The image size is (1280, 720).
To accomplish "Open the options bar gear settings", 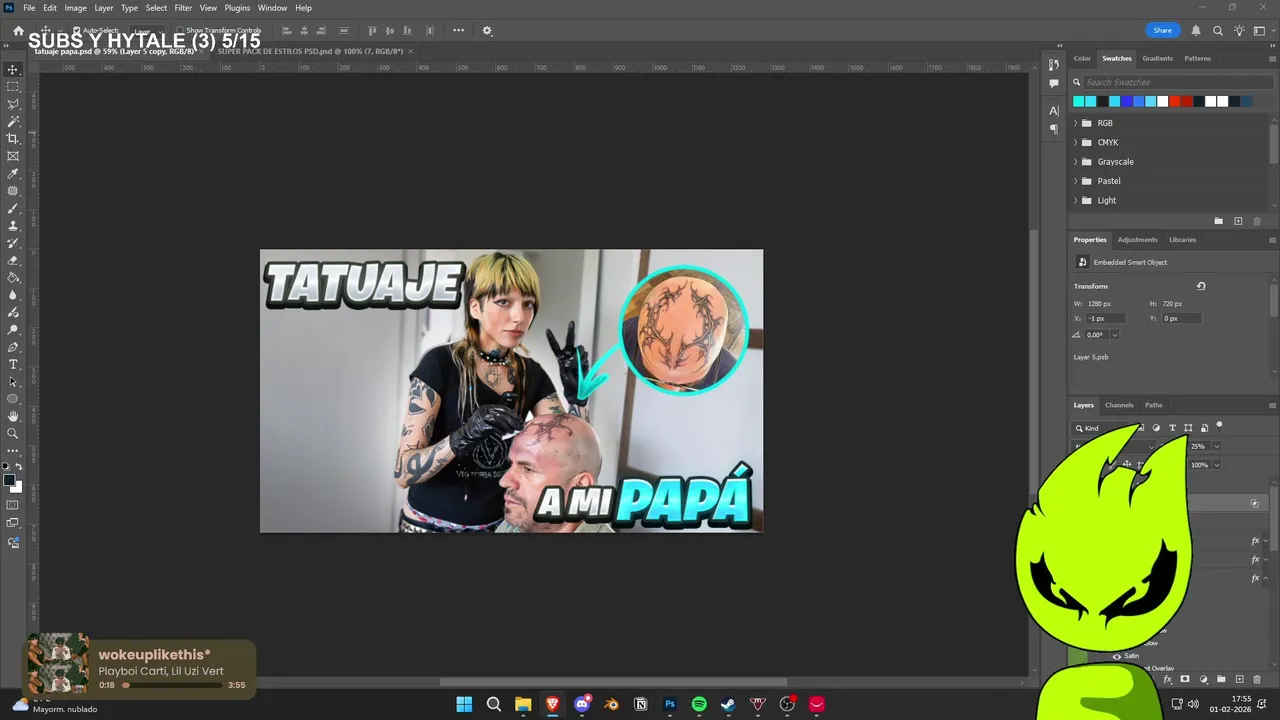I will tap(487, 30).
